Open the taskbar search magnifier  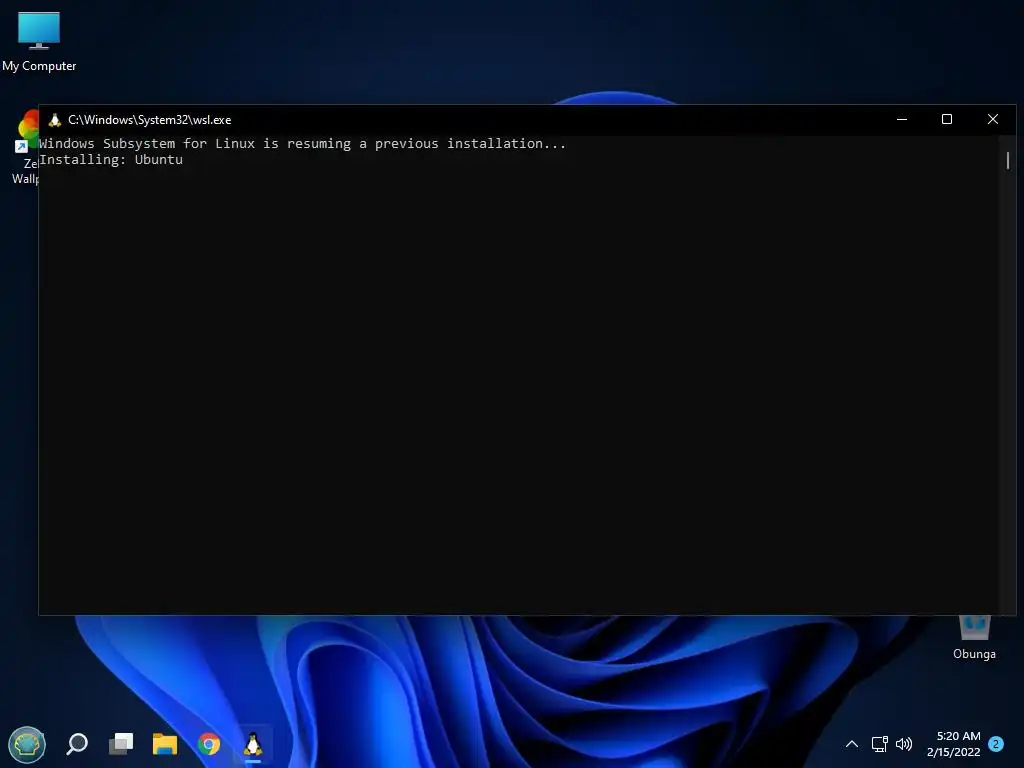click(77, 744)
